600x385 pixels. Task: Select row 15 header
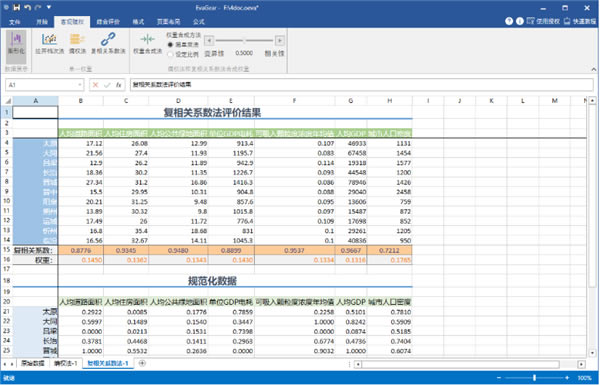coord(7,250)
